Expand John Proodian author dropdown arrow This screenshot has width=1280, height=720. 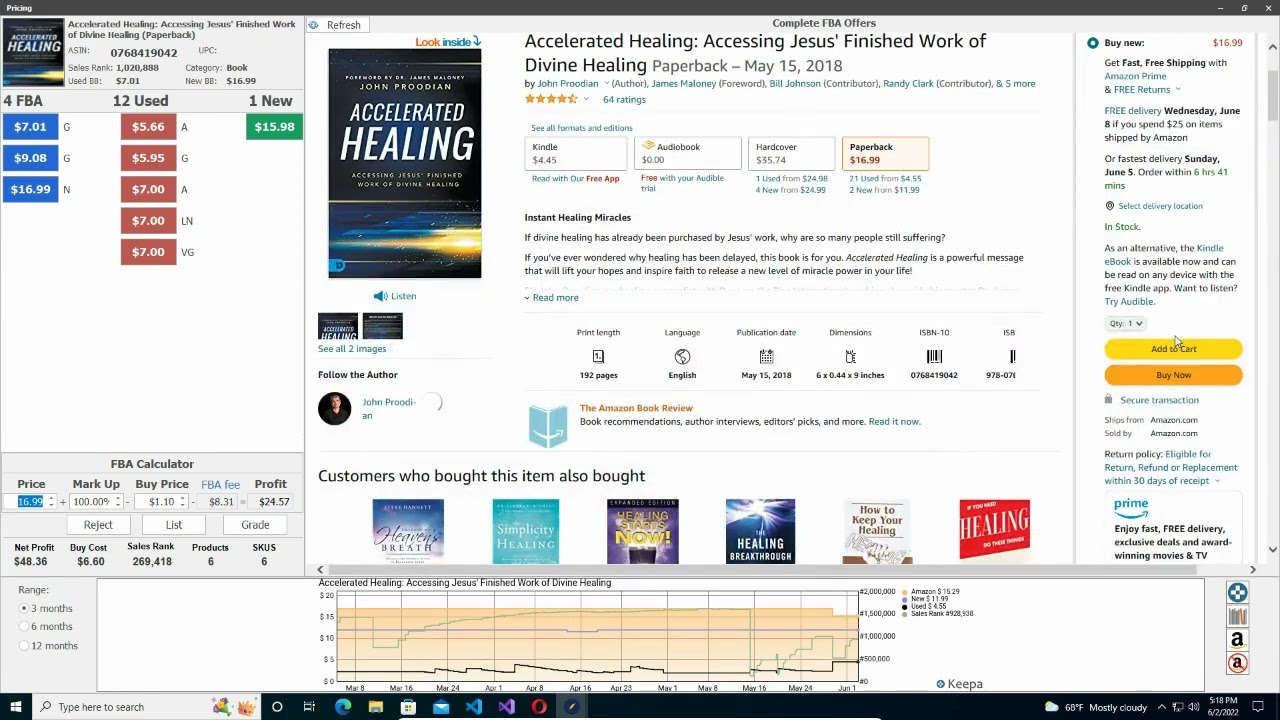click(x=605, y=84)
